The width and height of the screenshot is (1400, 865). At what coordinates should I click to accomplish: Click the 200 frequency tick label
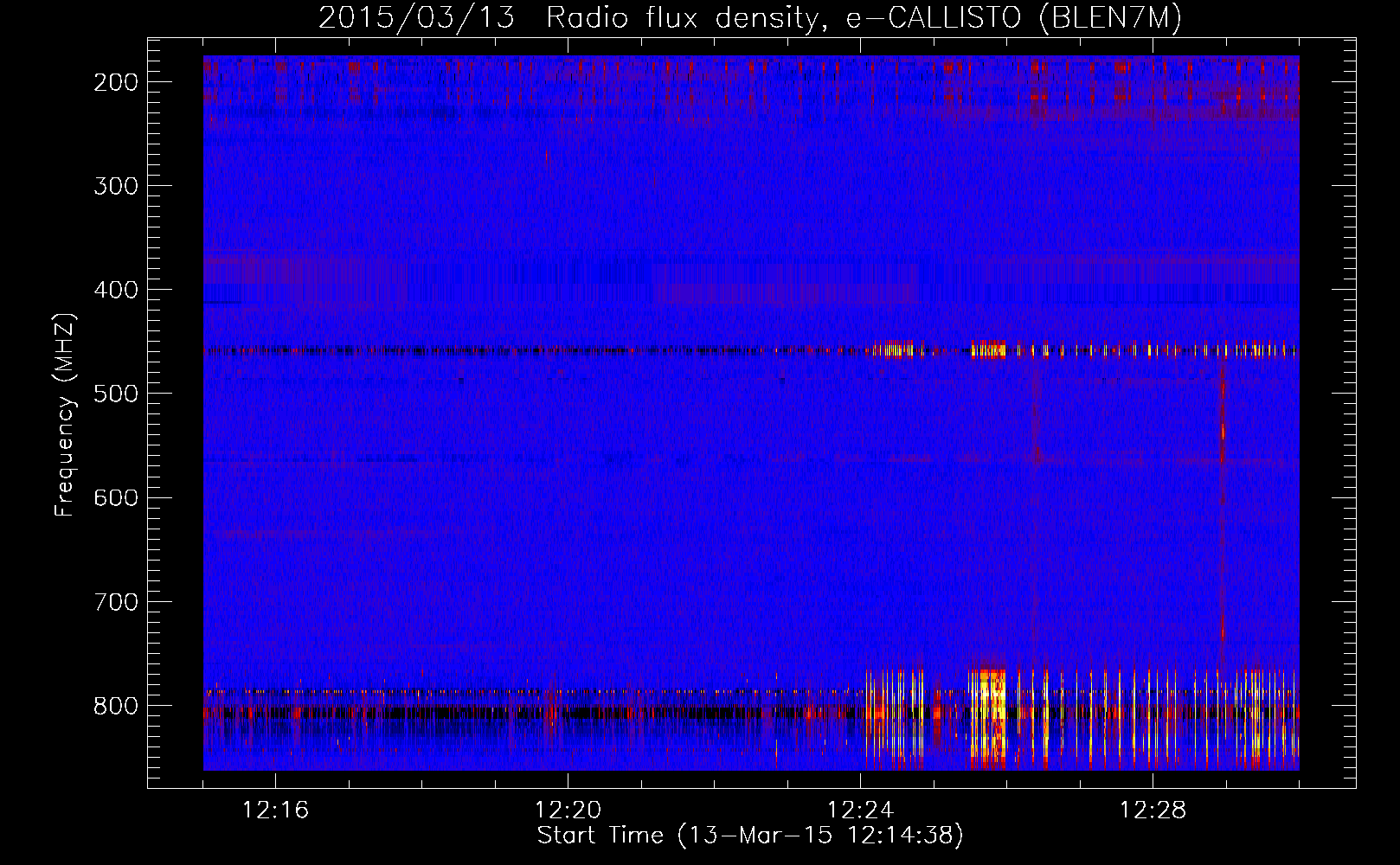pyautogui.click(x=116, y=82)
